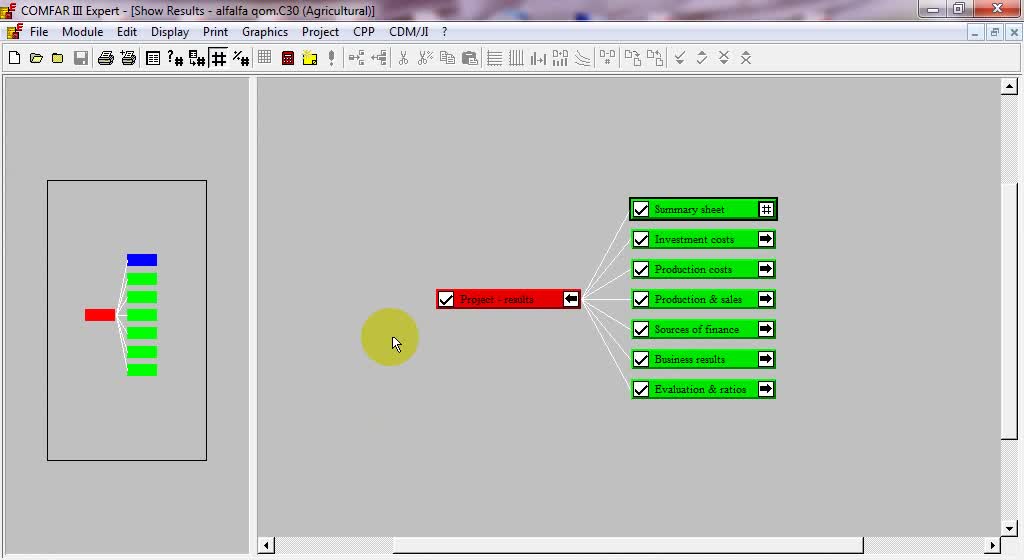Toggle the Project - results checkbox
The width and height of the screenshot is (1024, 560).
(x=446, y=299)
